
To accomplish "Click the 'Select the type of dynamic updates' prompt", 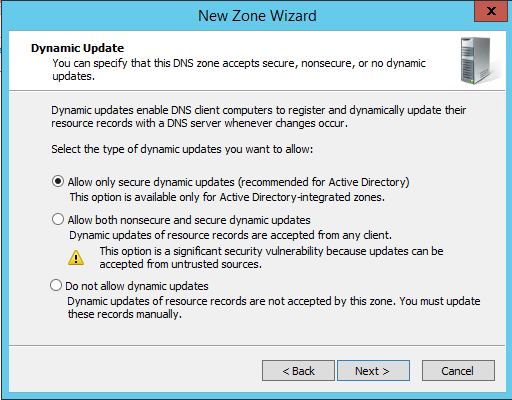I will point(182,149).
